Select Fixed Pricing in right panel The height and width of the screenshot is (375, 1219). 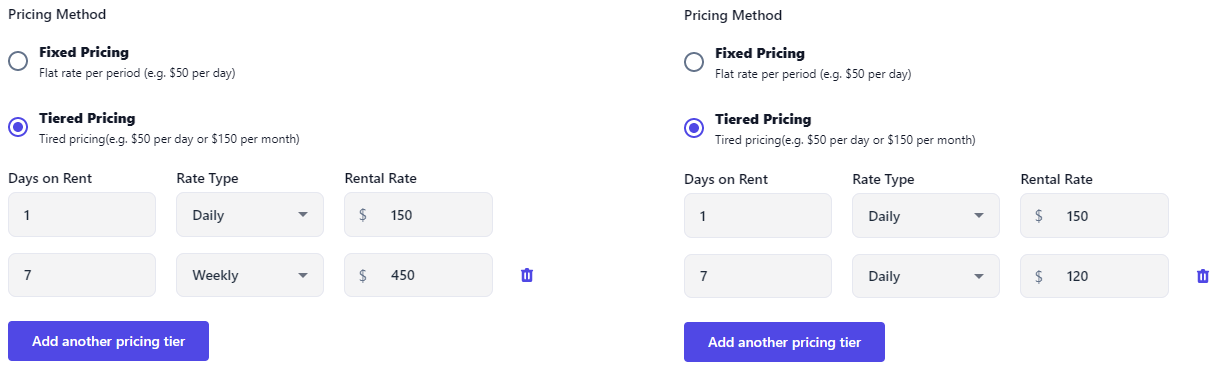pyautogui.click(x=694, y=62)
